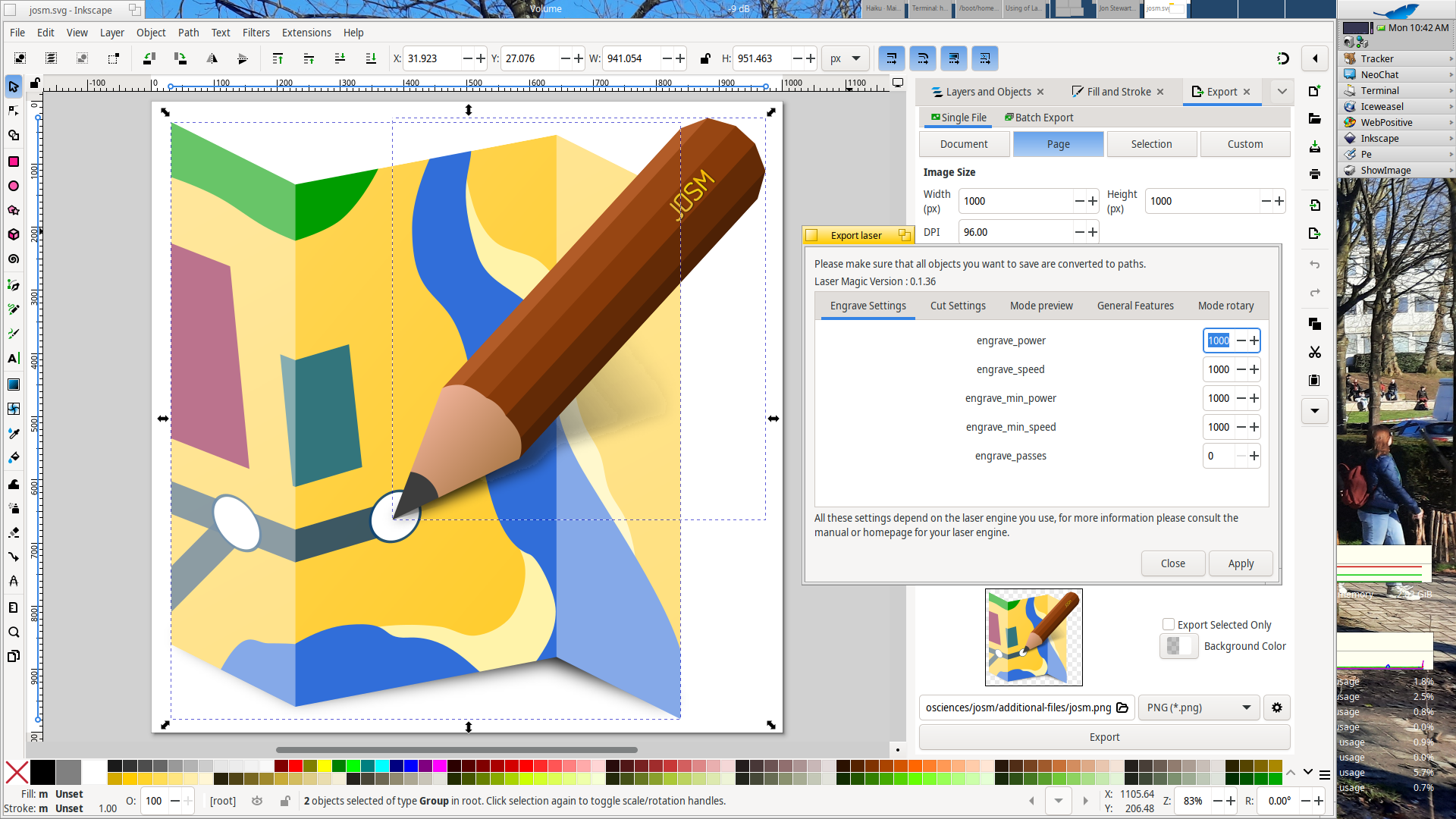Select the Zoom tool
The image size is (1456, 819).
tap(14, 632)
